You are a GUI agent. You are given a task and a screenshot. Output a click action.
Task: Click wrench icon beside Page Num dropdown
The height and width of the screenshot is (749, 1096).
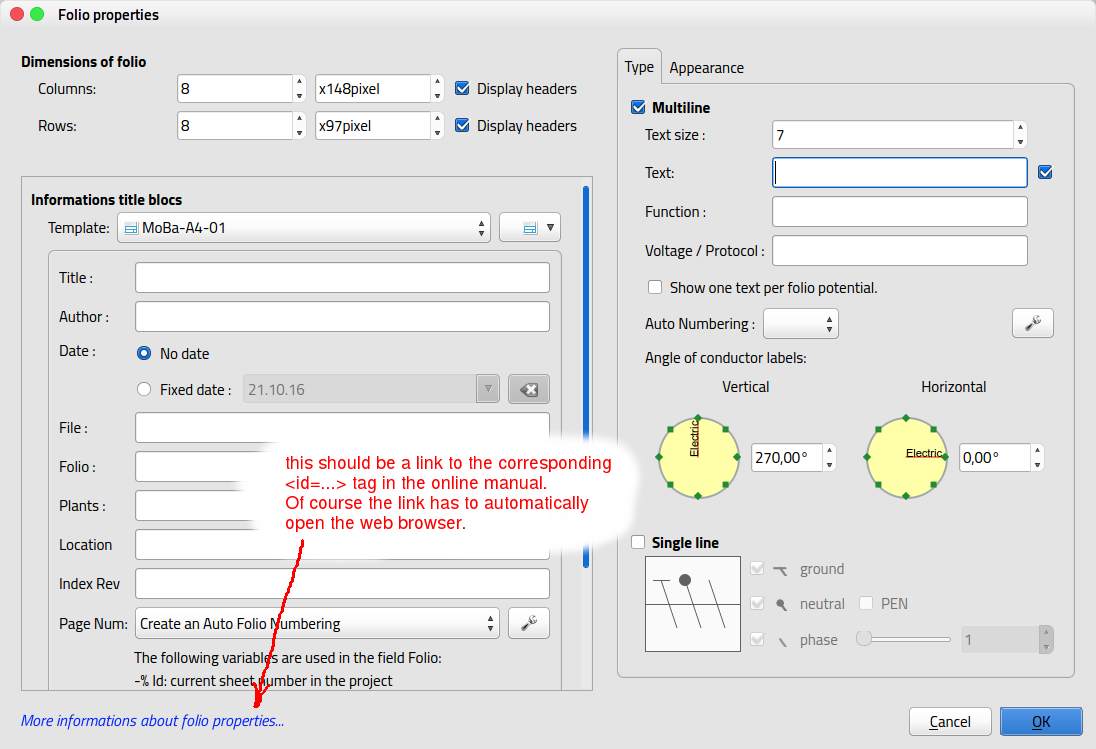528,623
